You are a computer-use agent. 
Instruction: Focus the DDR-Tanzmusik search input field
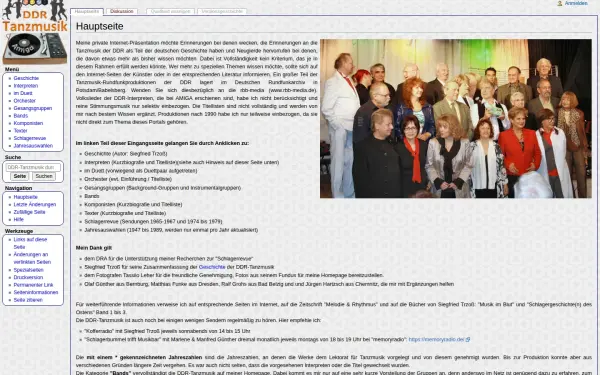[33, 167]
